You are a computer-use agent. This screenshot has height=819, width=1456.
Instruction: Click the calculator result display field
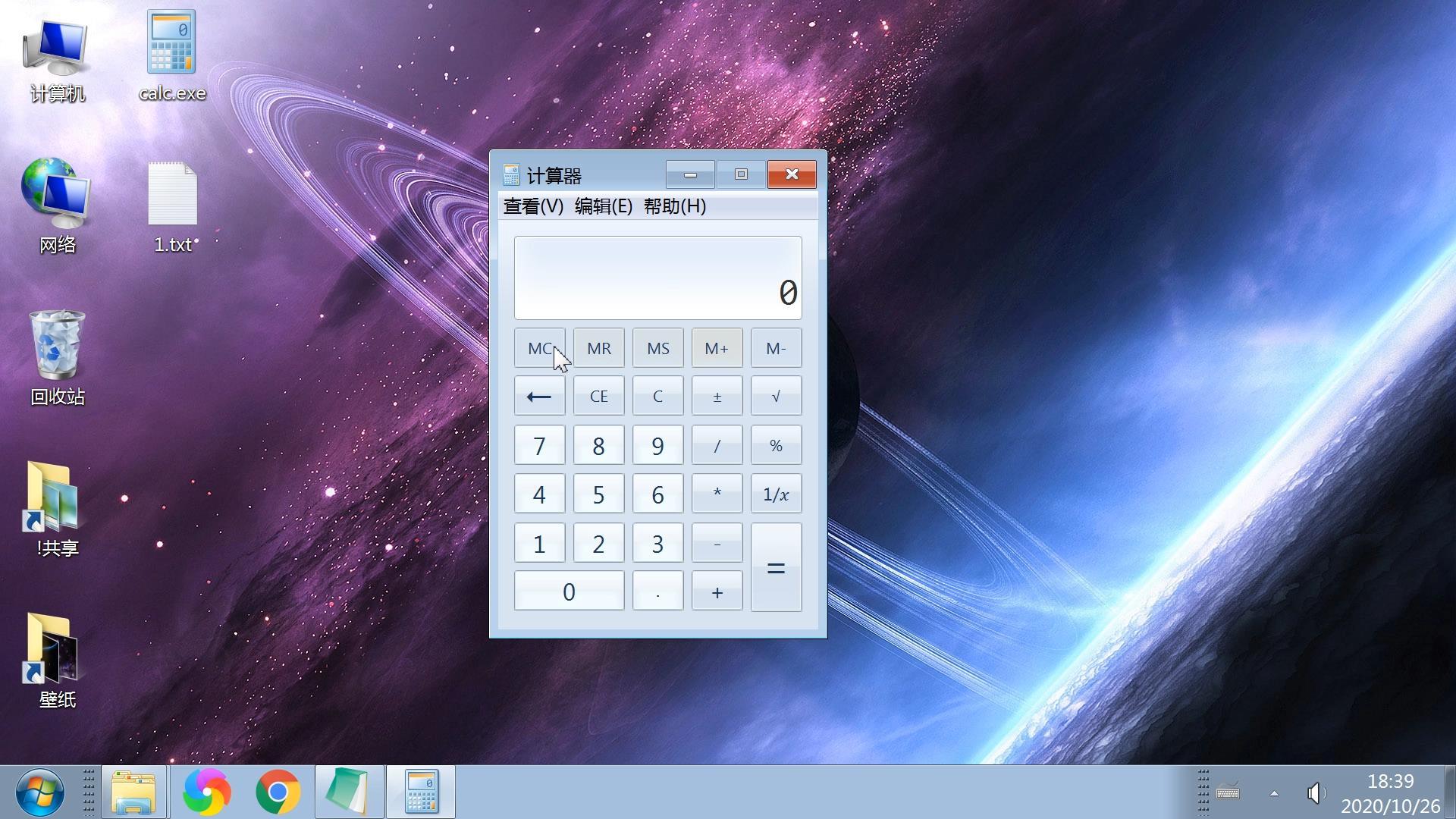pos(657,278)
